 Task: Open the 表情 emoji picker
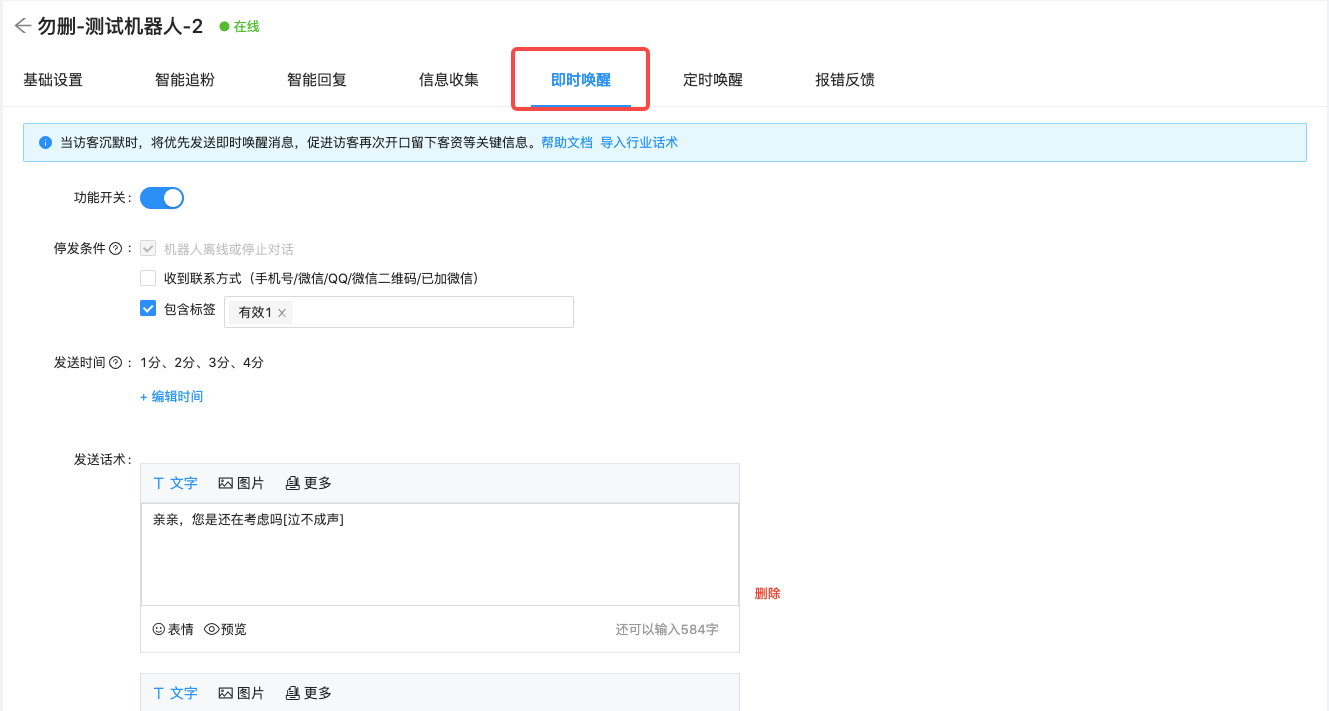click(x=172, y=629)
